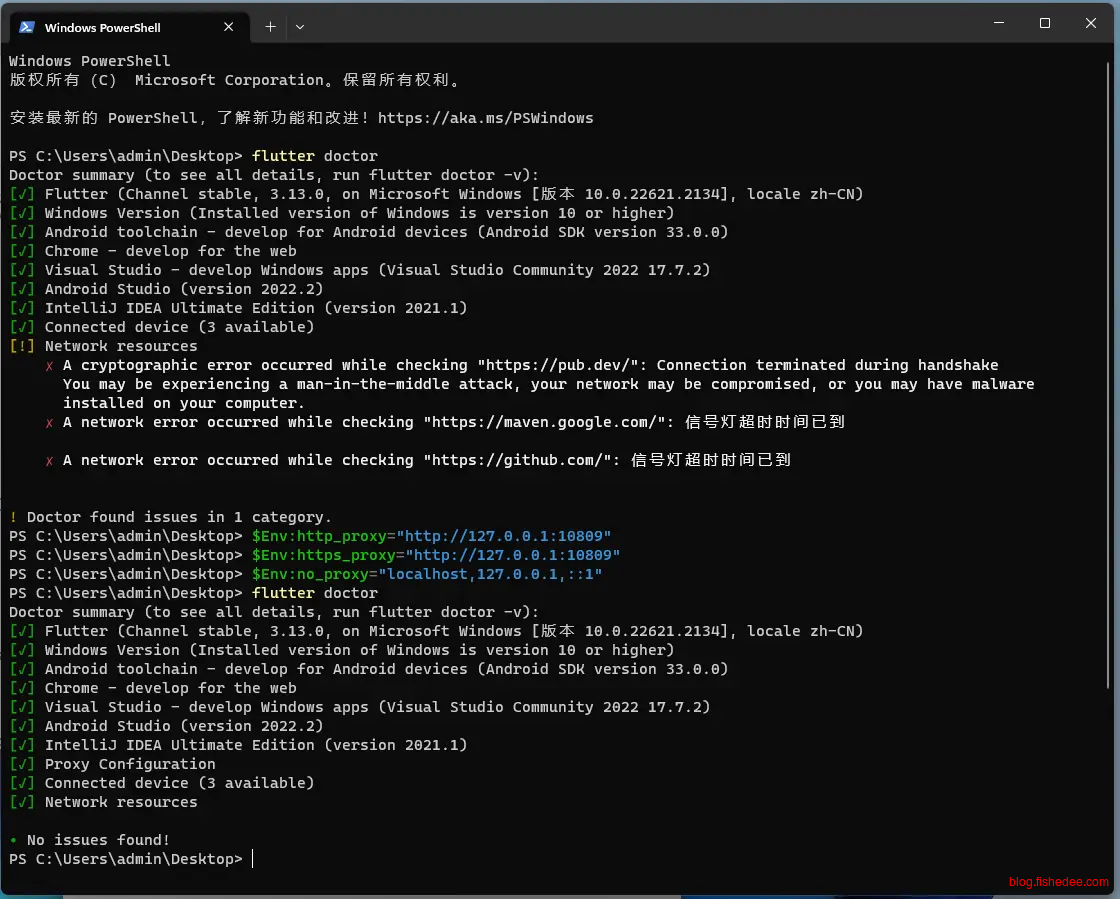Close the Windows PowerShell tab
Image resolution: width=1120 pixels, height=899 pixels.
pyautogui.click(x=229, y=27)
